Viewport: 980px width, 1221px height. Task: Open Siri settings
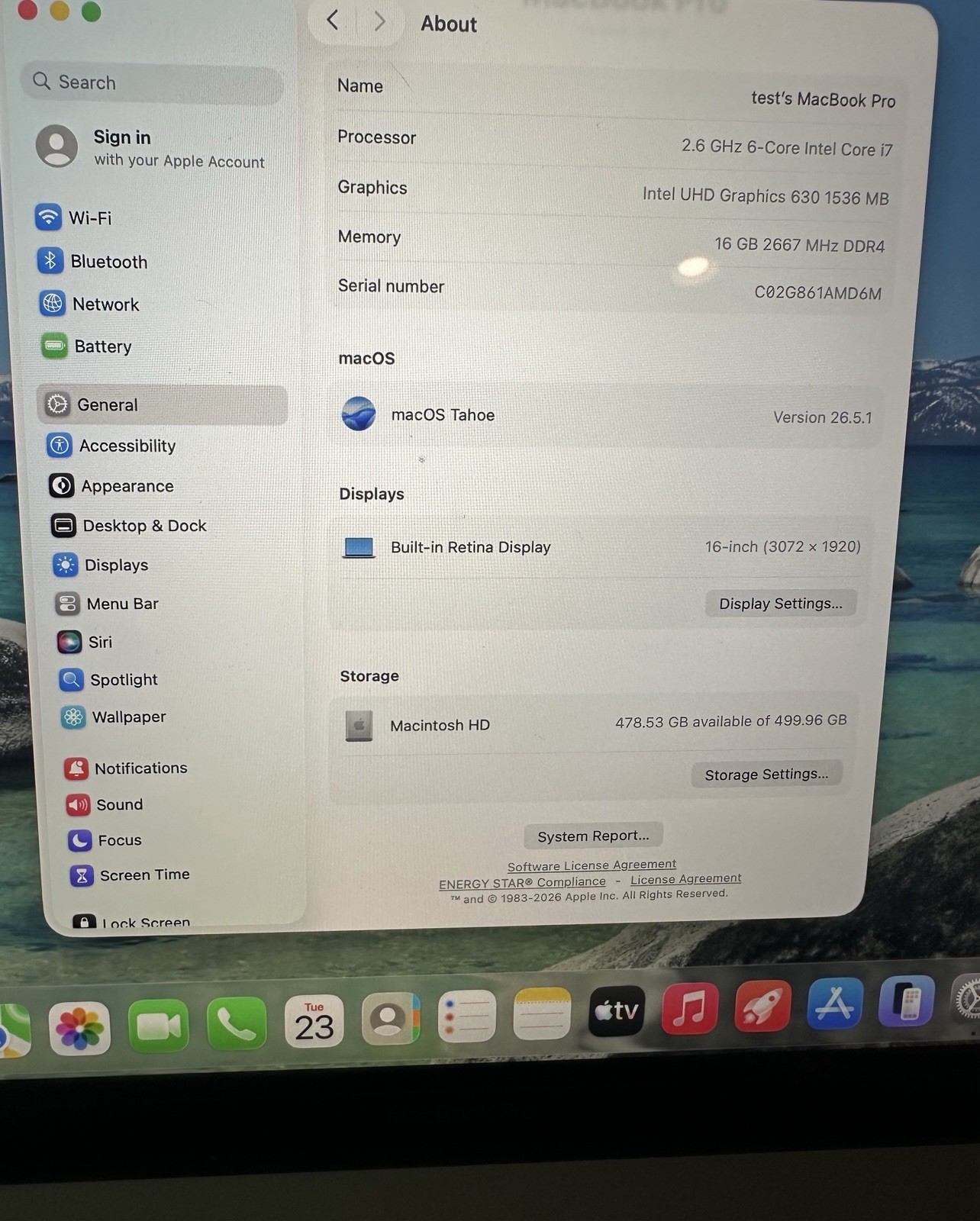[x=85, y=642]
